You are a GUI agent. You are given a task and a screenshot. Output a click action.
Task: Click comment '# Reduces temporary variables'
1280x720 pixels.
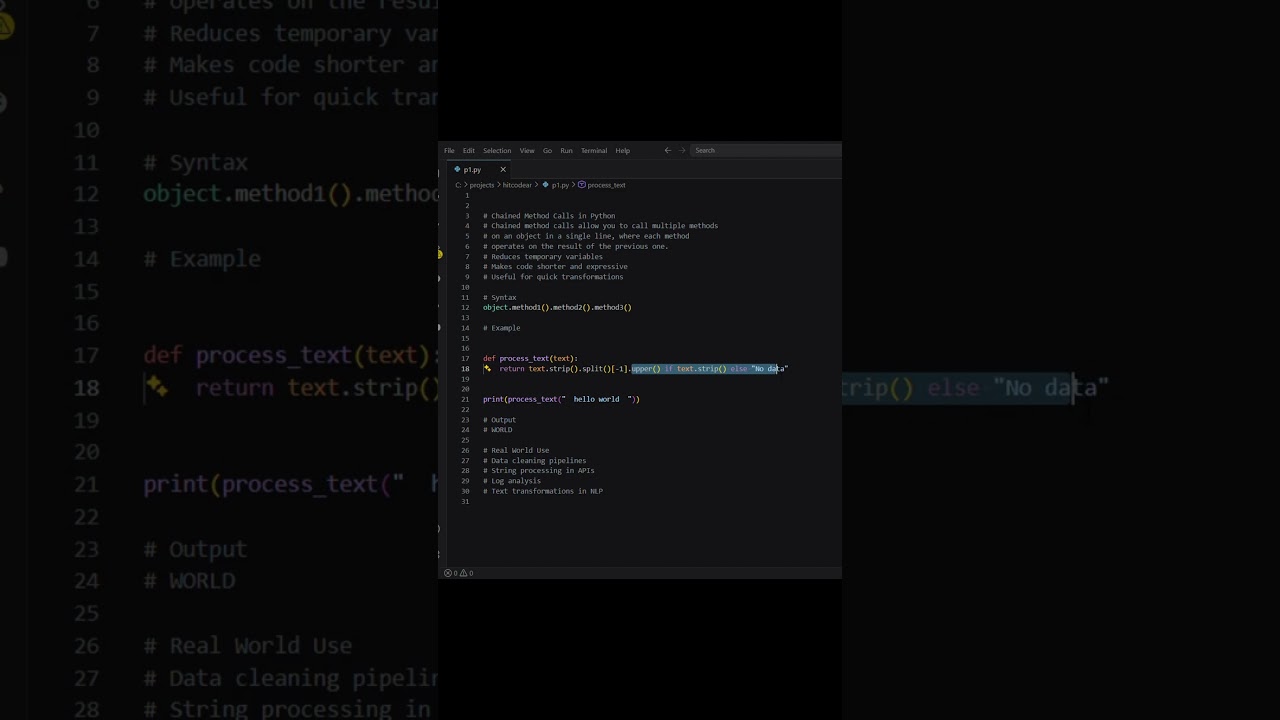click(x=543, y=257)
